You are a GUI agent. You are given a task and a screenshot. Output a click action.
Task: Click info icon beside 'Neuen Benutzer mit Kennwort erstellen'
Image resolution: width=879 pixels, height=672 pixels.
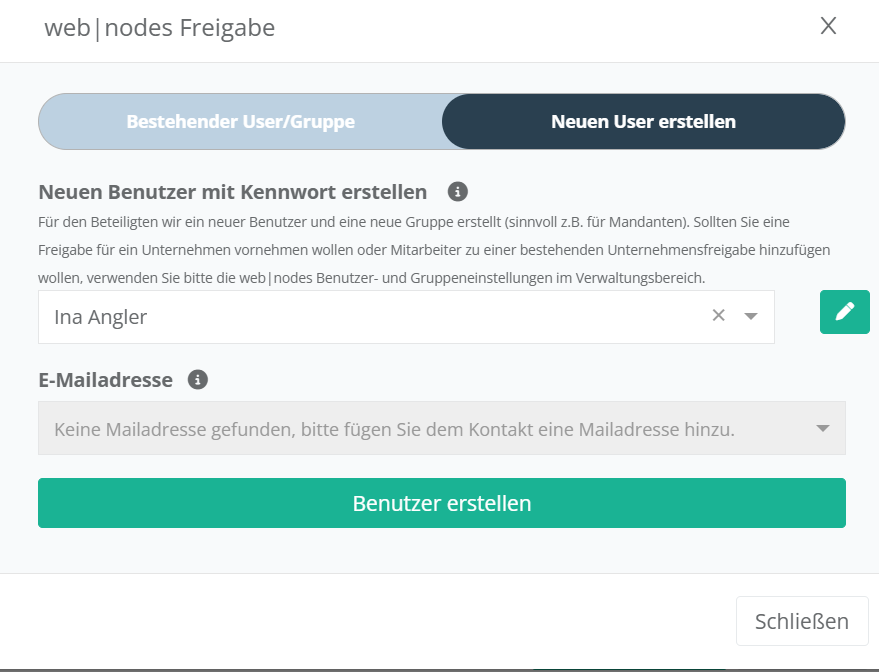458,191
